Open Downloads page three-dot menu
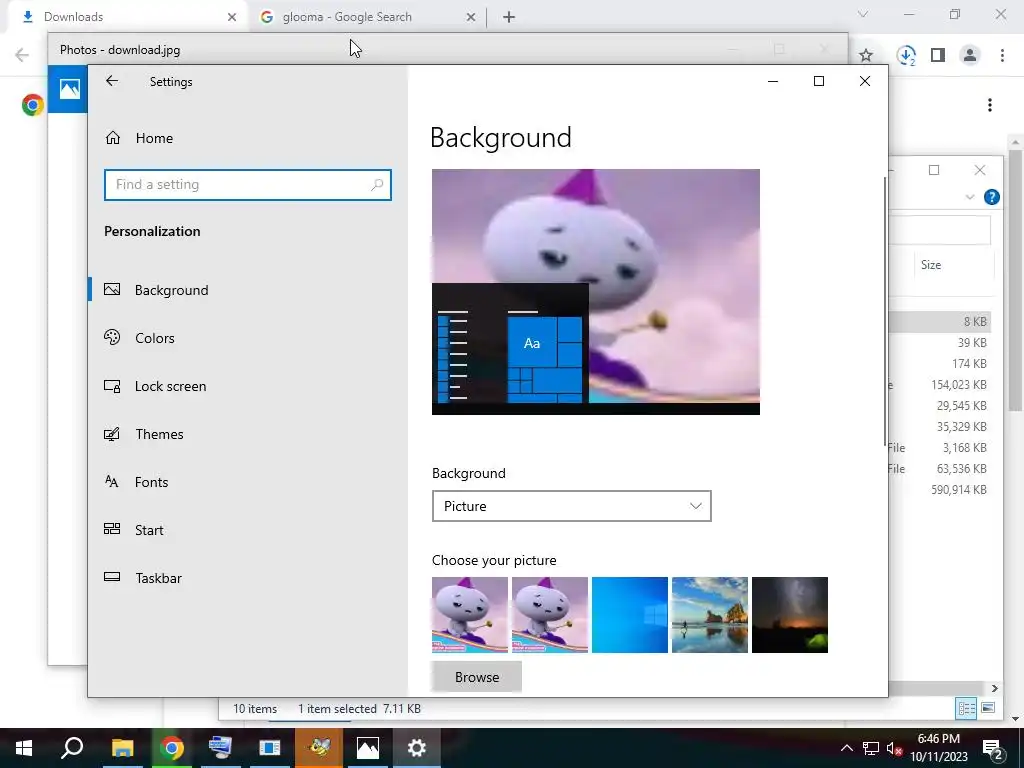This screenshot has width=1024, height=768. (x=990, y=105)
